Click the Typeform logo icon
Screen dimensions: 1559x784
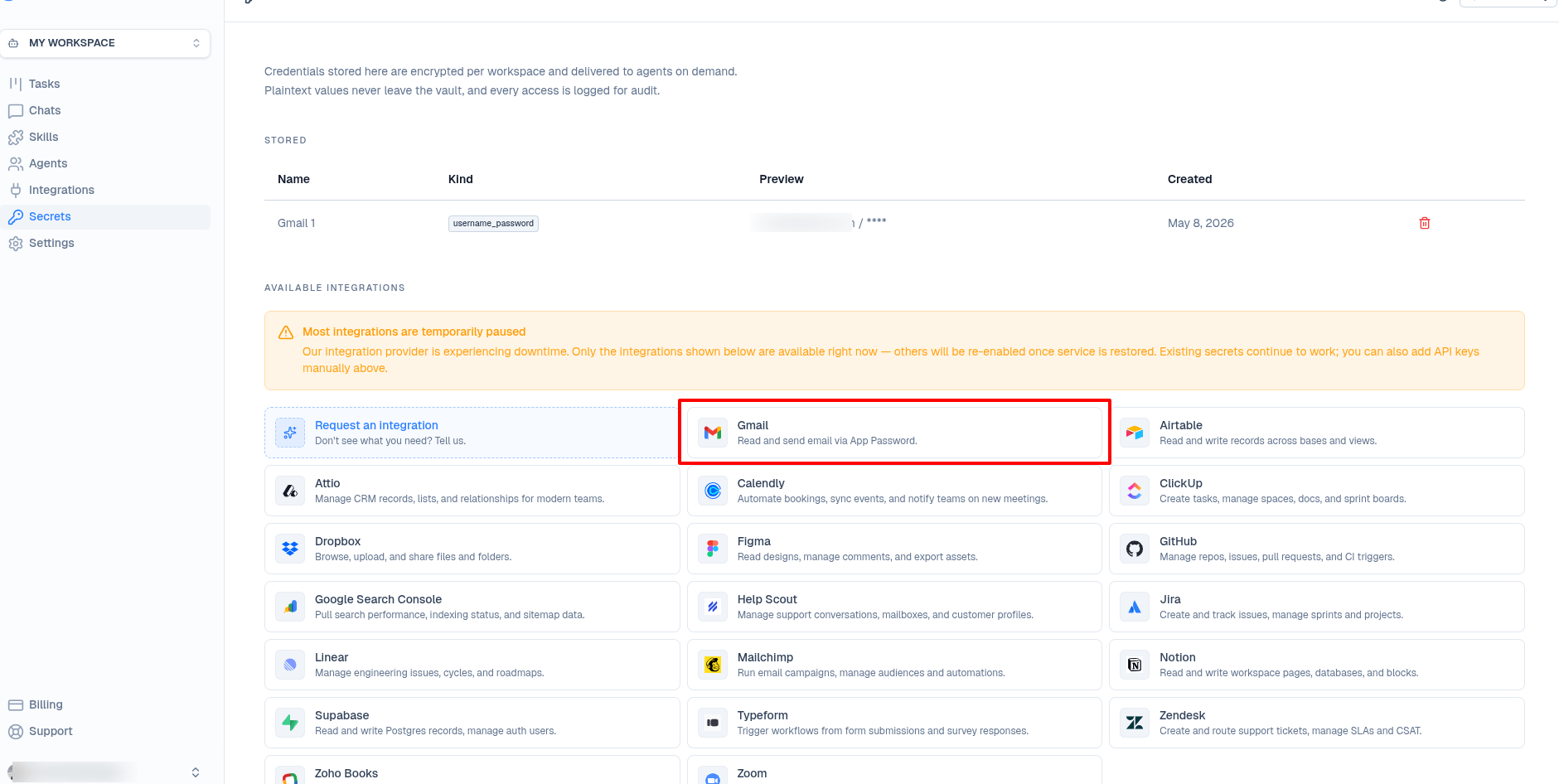(x=713, y=723)
